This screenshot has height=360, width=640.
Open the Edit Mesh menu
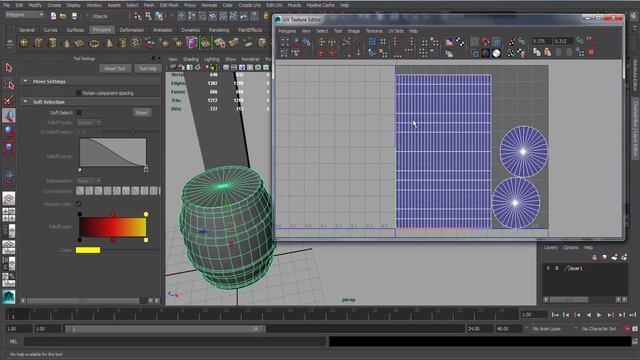(x=169, y=5)
